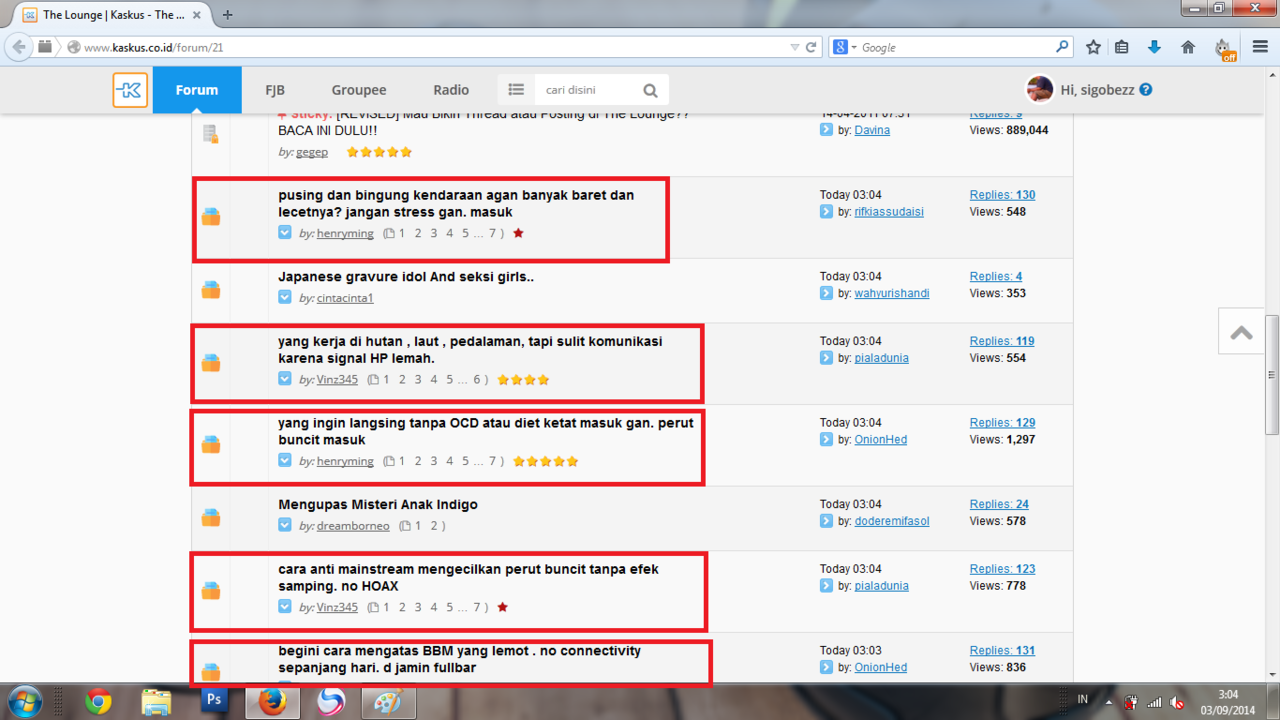Click author cintacinta1 link
Viewport: 1280px width, 720px height.
point(345,298)
